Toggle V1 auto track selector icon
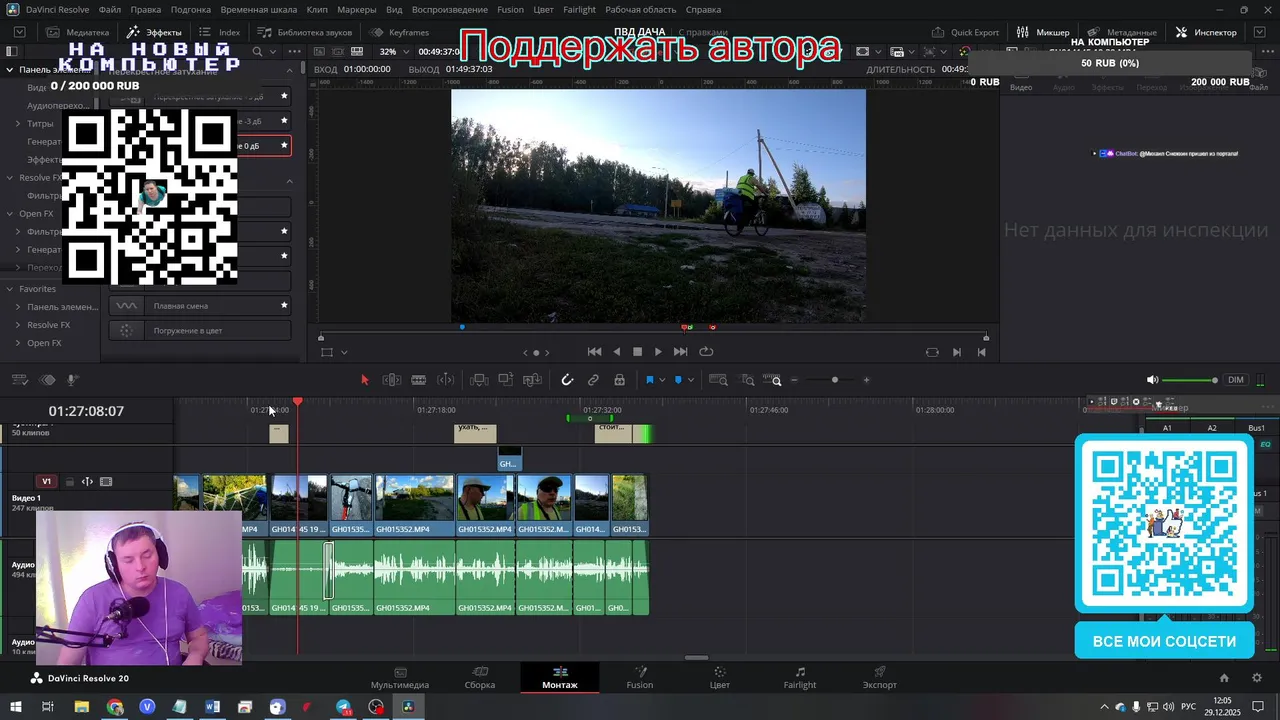The image size is (1280, 720). point(87,482)
